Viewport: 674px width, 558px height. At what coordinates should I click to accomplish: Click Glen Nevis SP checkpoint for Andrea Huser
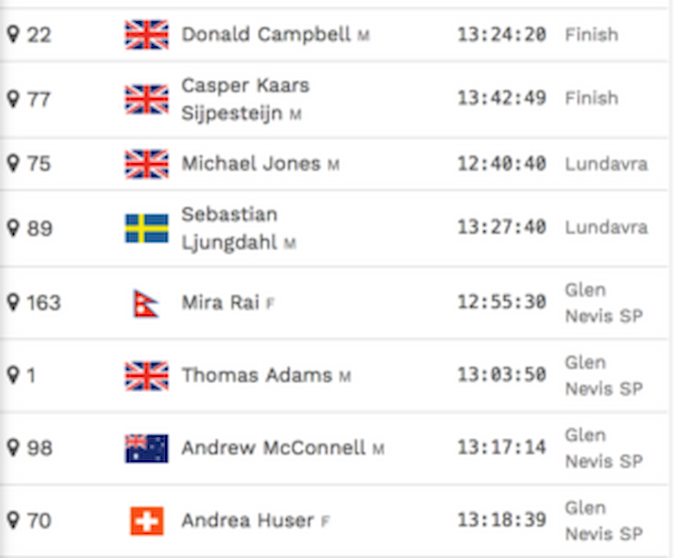click(x=604, y=521)
